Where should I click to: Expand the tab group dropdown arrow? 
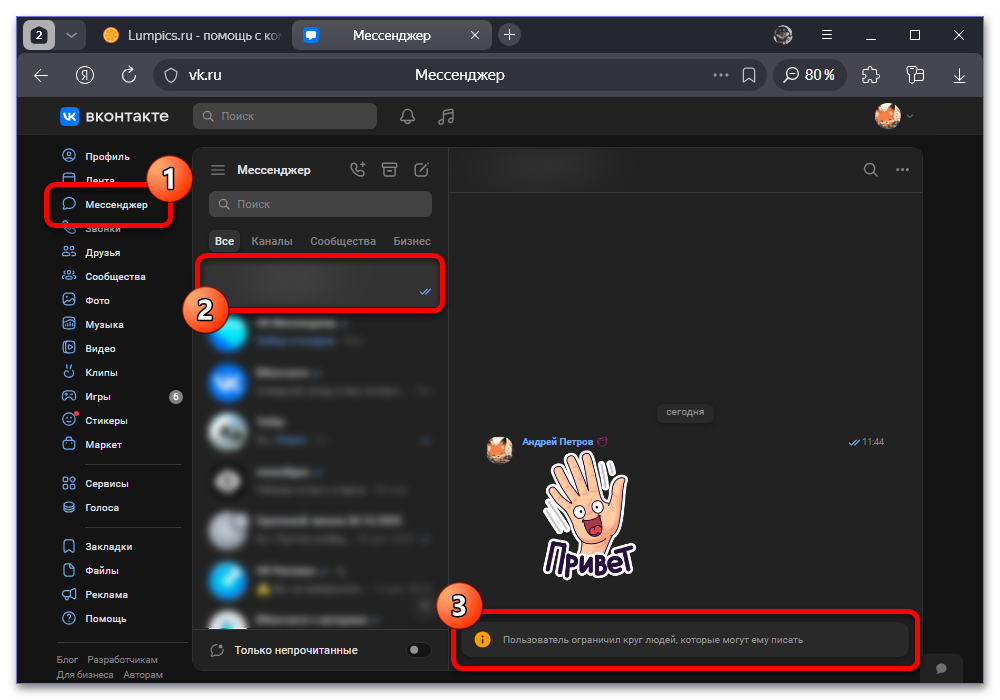pyautogui.click(x=71, y=35)
